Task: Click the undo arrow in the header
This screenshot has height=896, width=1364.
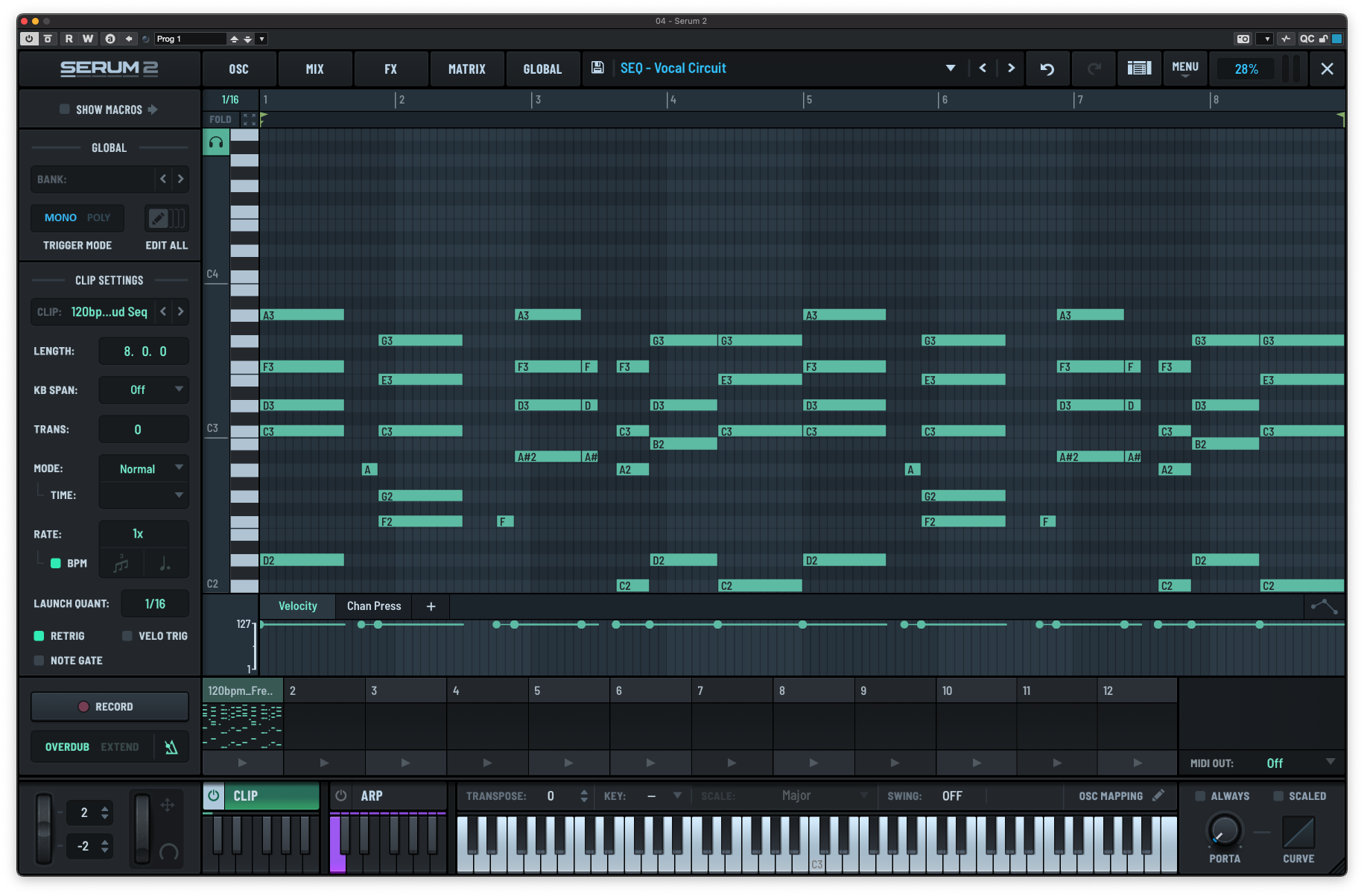Action: tap(1047, 68)
